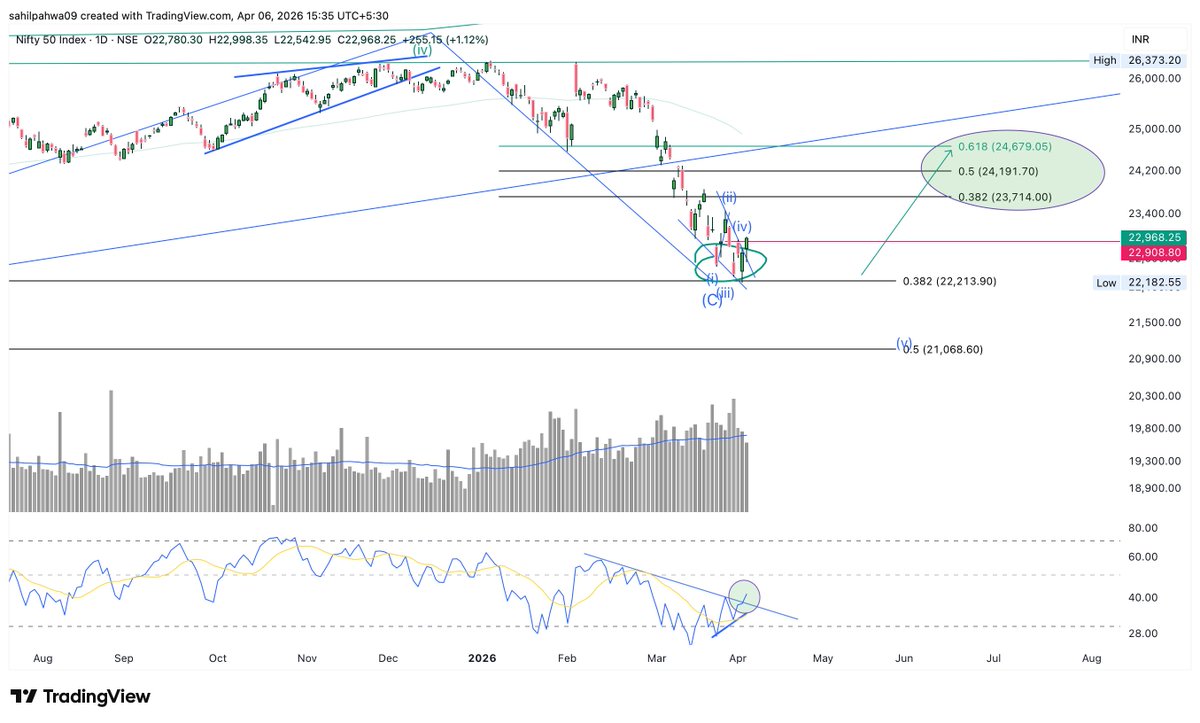This screenshot has height=723, width=1200.
Task: Click the 40.00 RSI axis label
Action: pyautogui.click(x=1143, y=598)
